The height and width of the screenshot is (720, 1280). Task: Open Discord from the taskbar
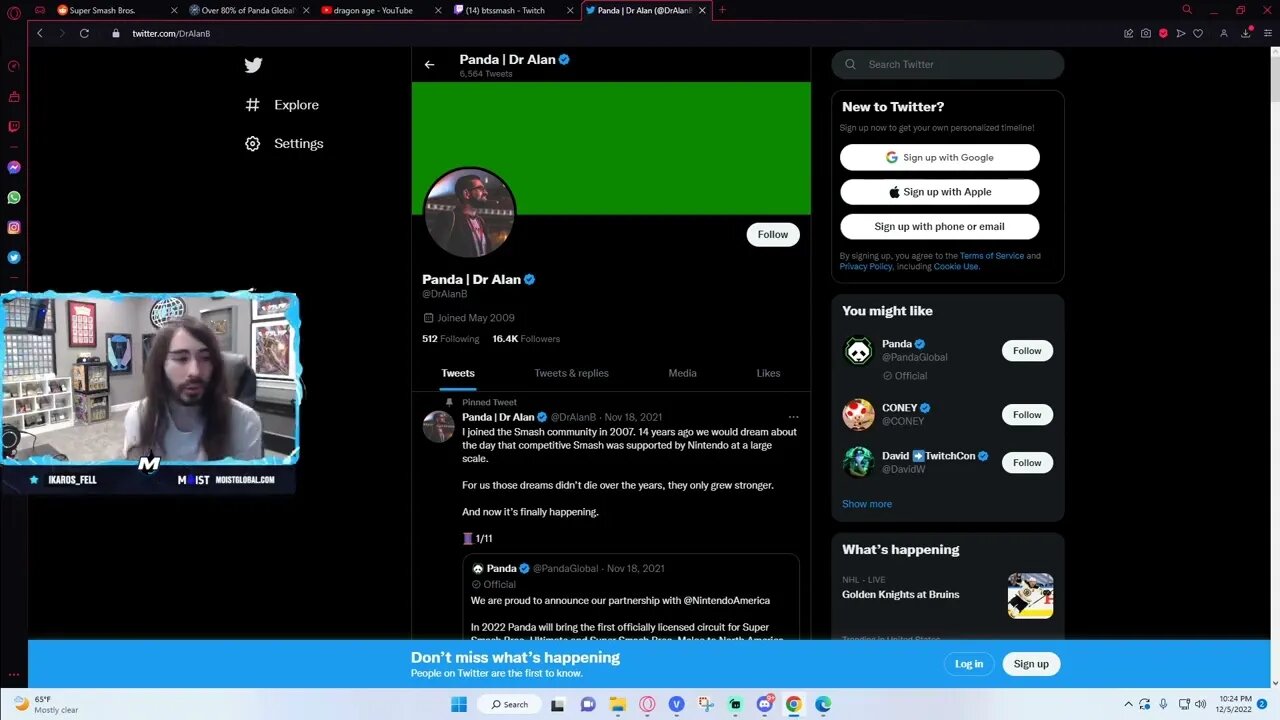[765, 704]
